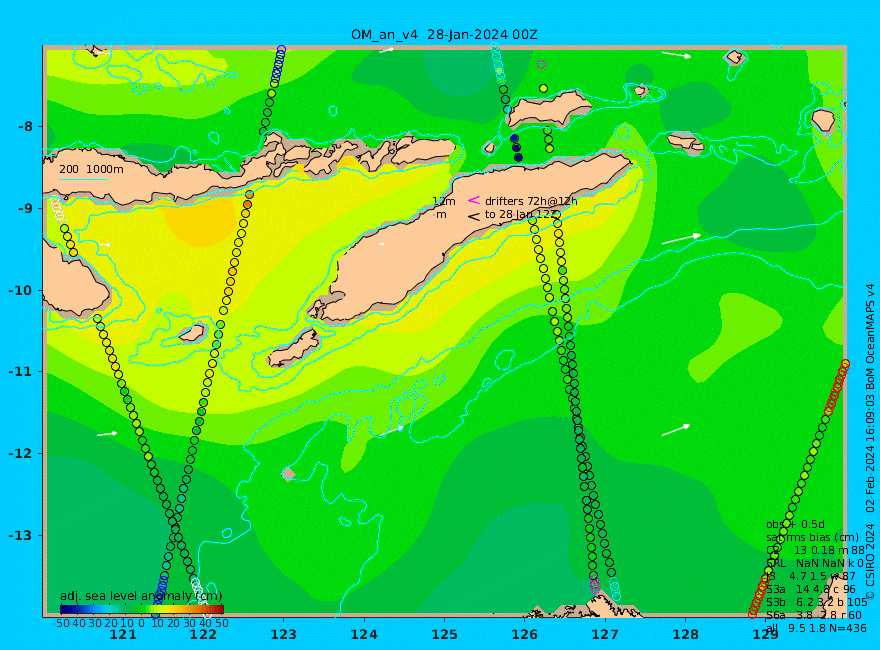Click the 'to 28 Jan 12Z' legend text
Viewport: 880px width, 650px height.
pyautogui.click(x=521, y=214)
